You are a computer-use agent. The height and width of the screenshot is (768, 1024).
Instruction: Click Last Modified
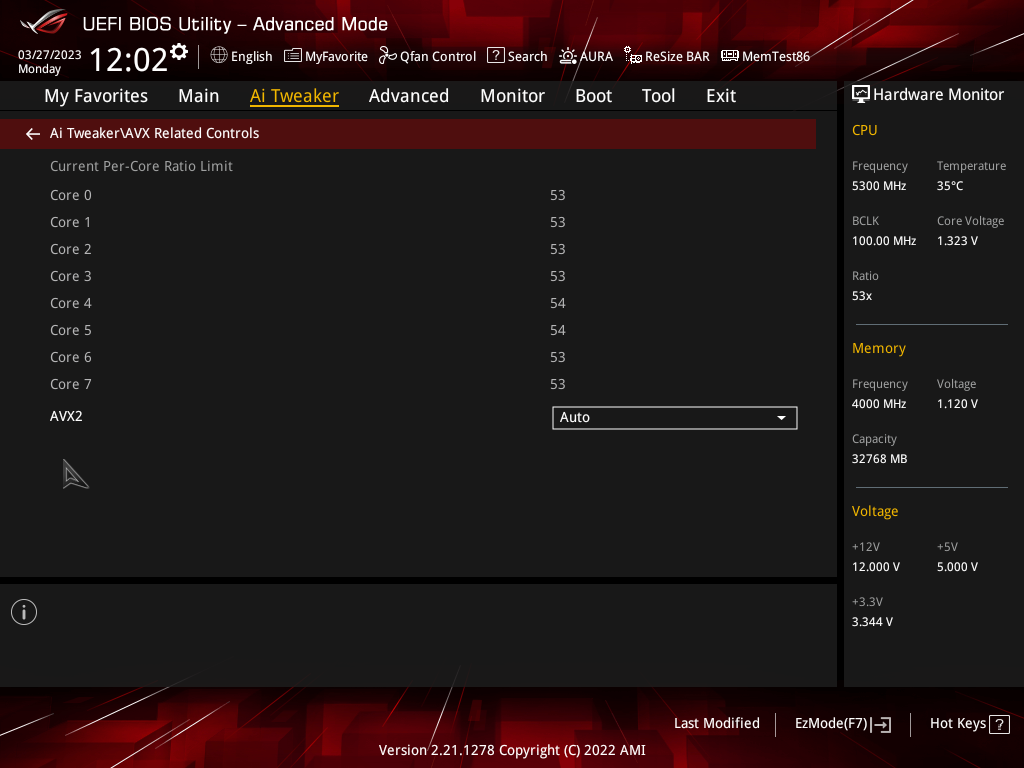716,724
